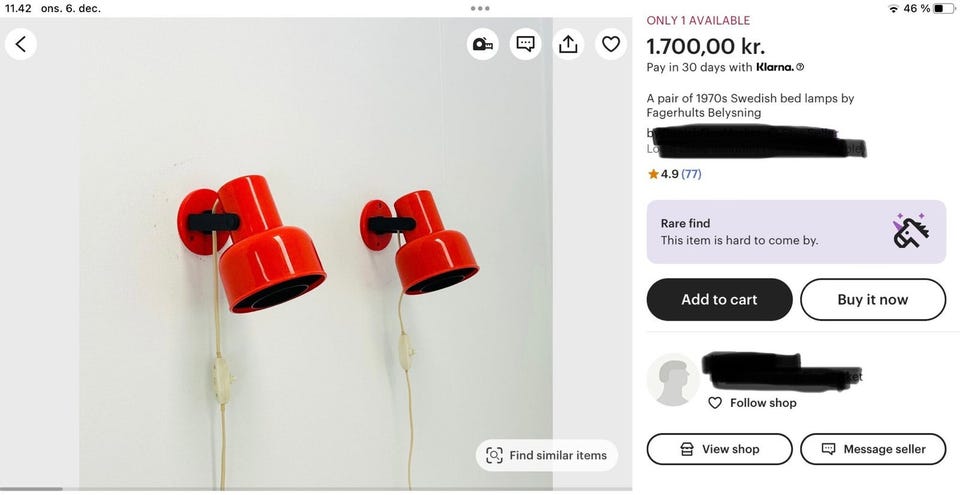Open the tape measure size tool

483,44
